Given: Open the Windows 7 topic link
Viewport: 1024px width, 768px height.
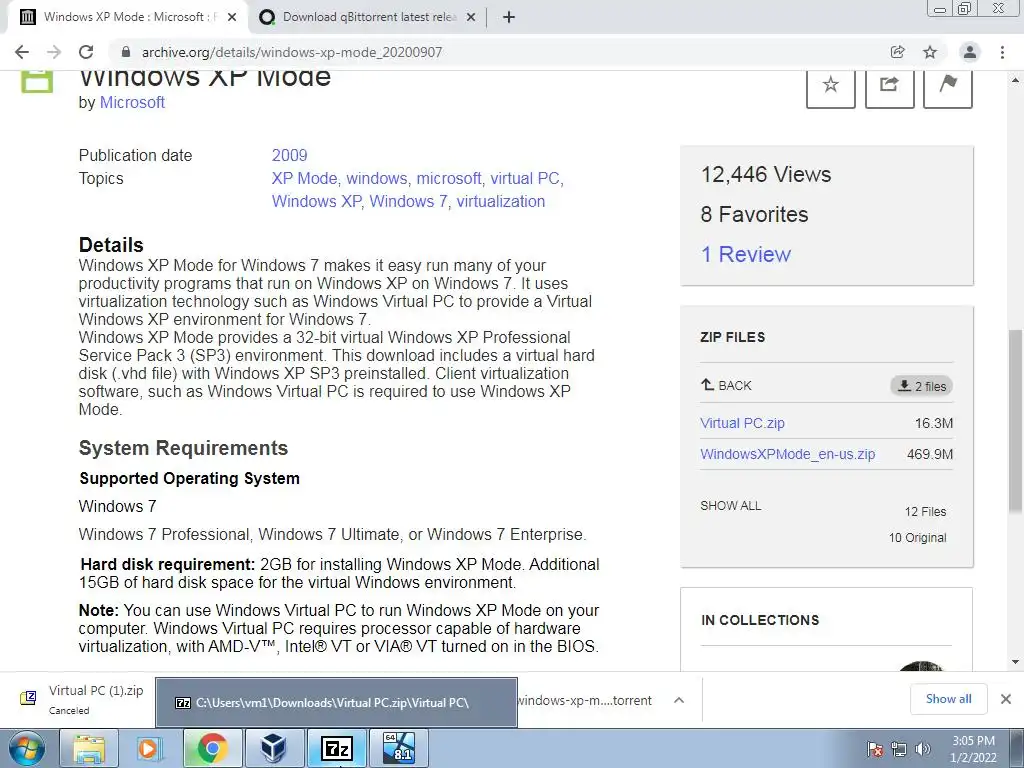Looking at the screenshot, I should [408, 201].
